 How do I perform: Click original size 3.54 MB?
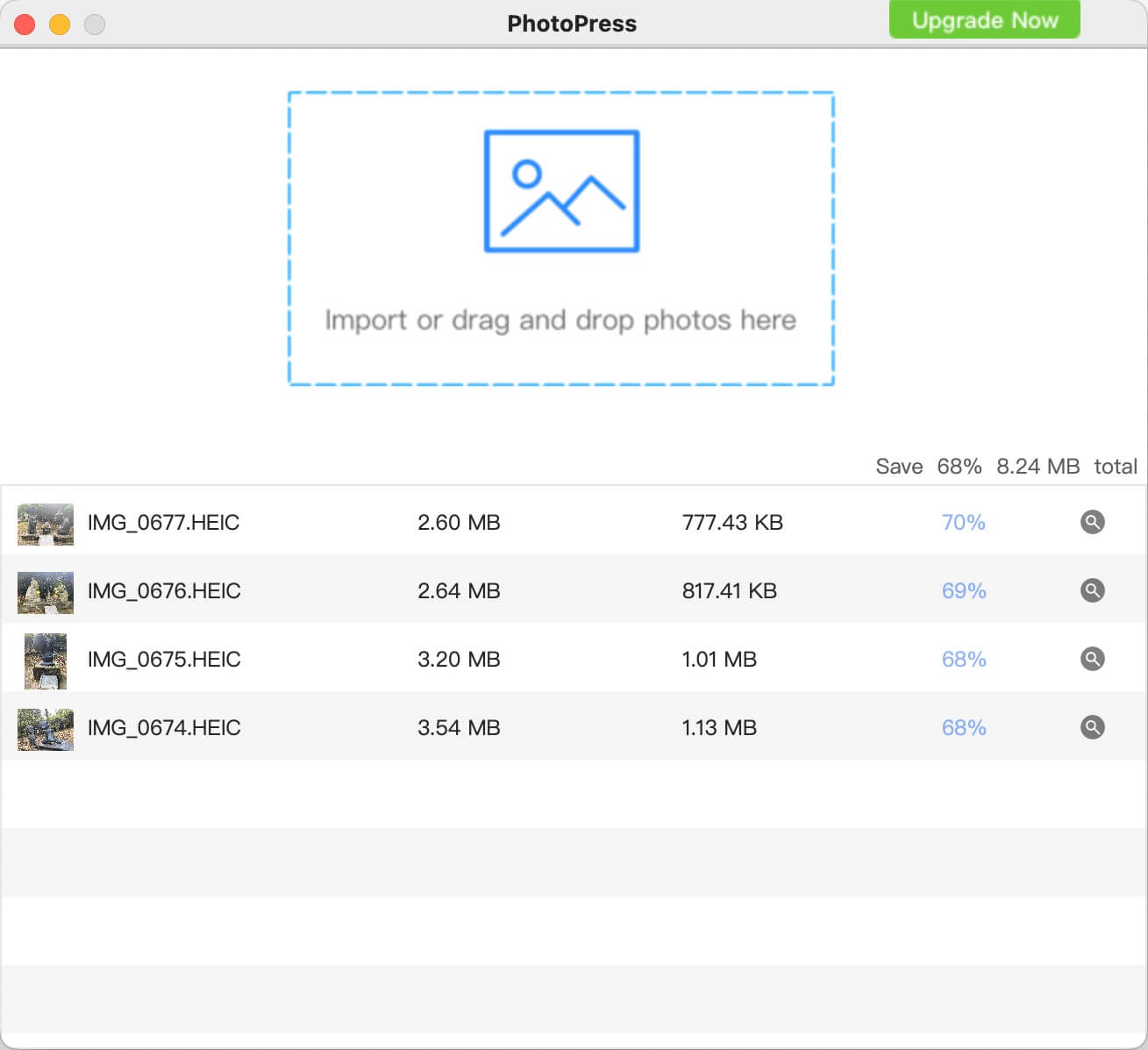coord(459,728)
